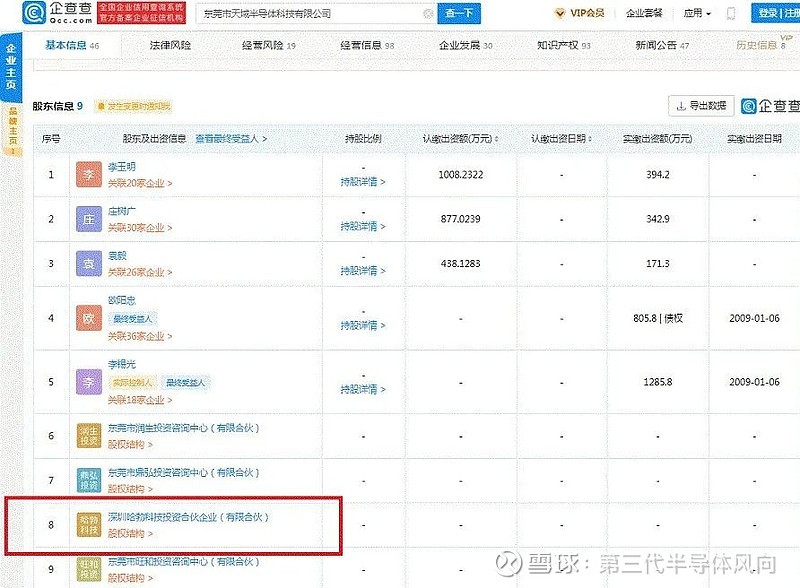The height and width of the screenshot is (588, 800).
Task: Open 持股详情 for row 4
Action: (x=363, y=325)
